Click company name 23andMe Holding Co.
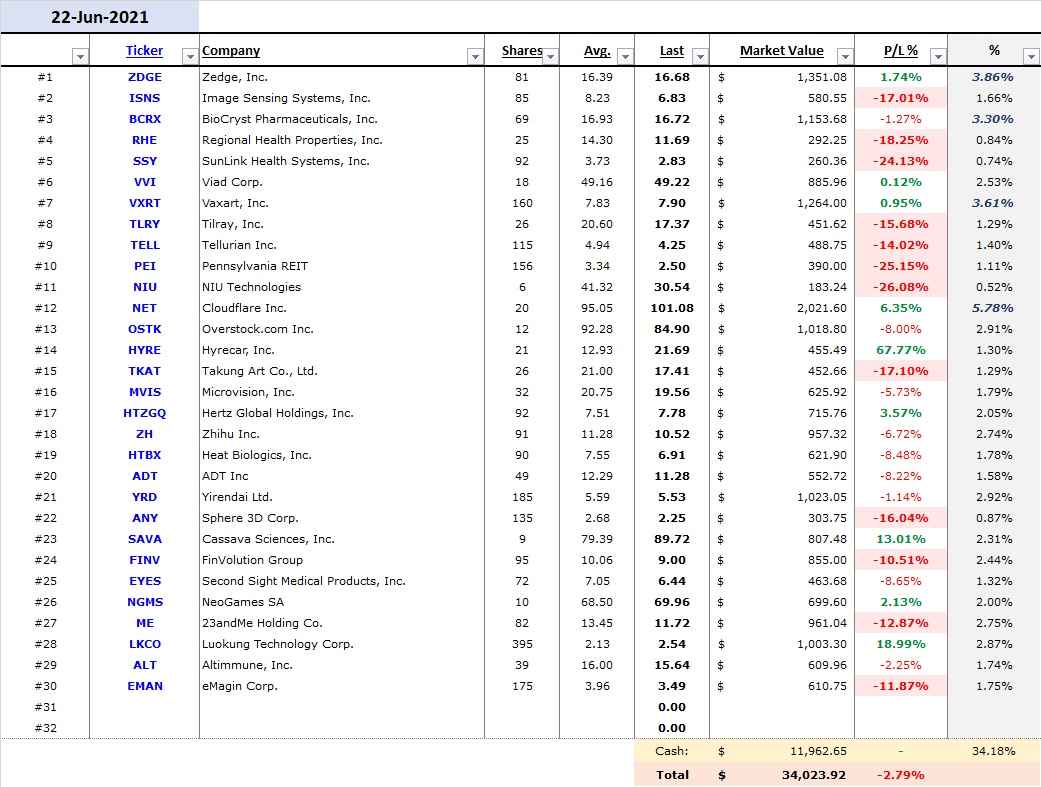1041x787 pixels. pyautogui.click(x=262, y=623)
